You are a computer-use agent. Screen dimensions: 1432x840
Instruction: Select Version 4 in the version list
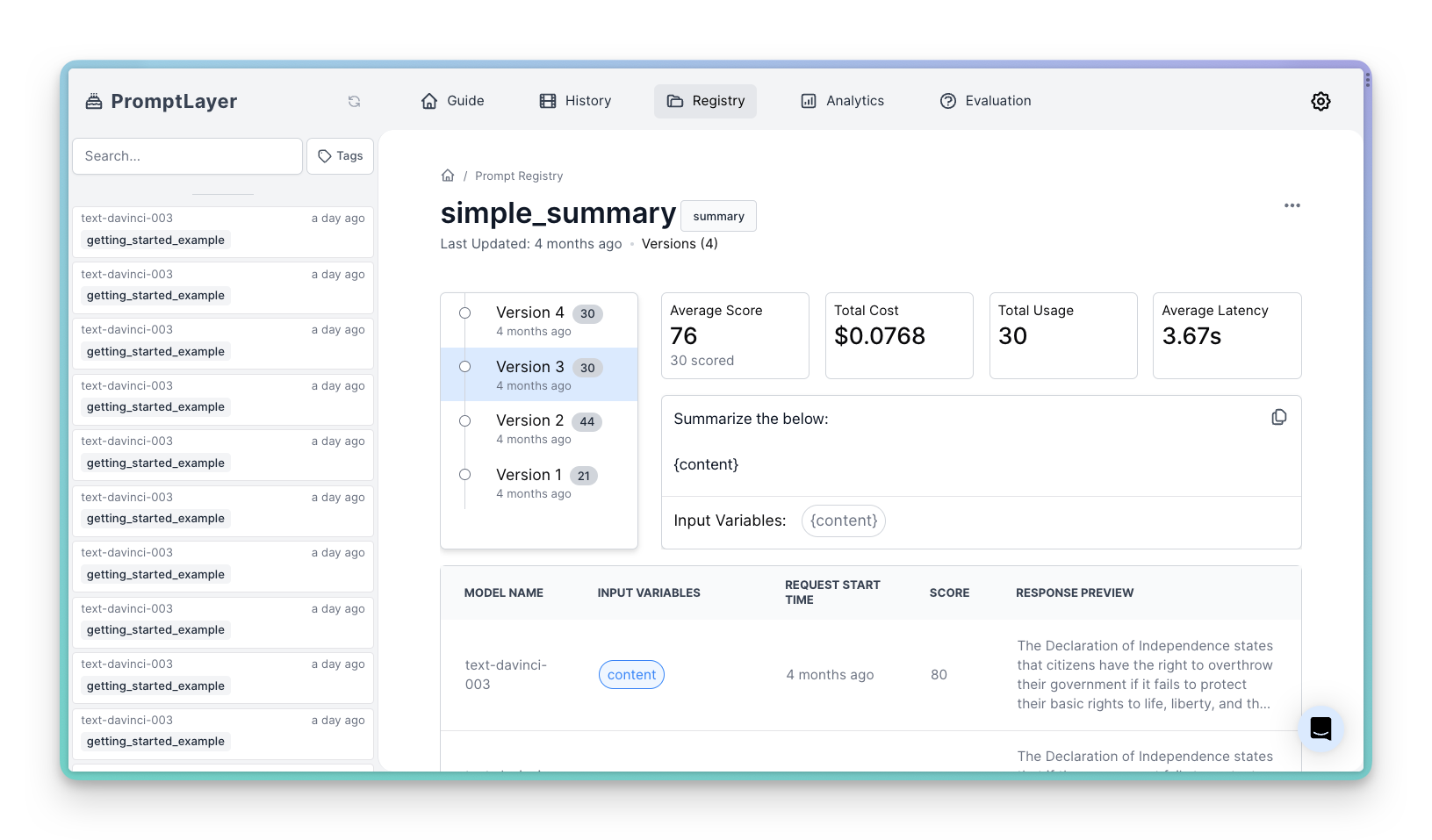click(539, 320)
